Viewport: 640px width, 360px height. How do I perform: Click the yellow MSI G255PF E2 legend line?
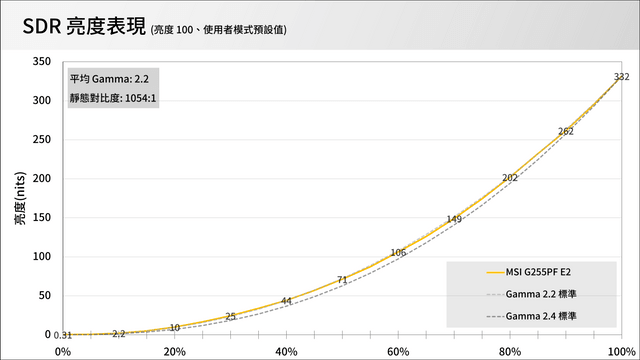(x=495, y=272)
